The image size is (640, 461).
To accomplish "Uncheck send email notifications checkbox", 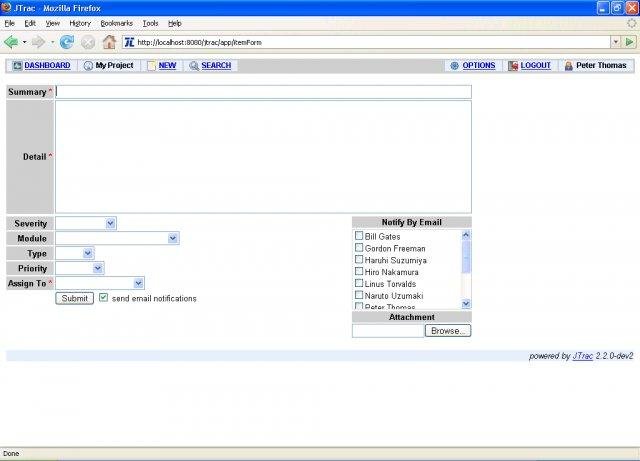I will click(103, 297).
